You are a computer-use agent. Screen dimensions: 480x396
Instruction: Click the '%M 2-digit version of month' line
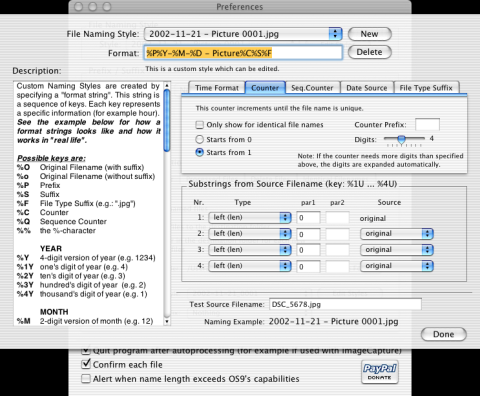pyautogui.click(x=85, y=321)
